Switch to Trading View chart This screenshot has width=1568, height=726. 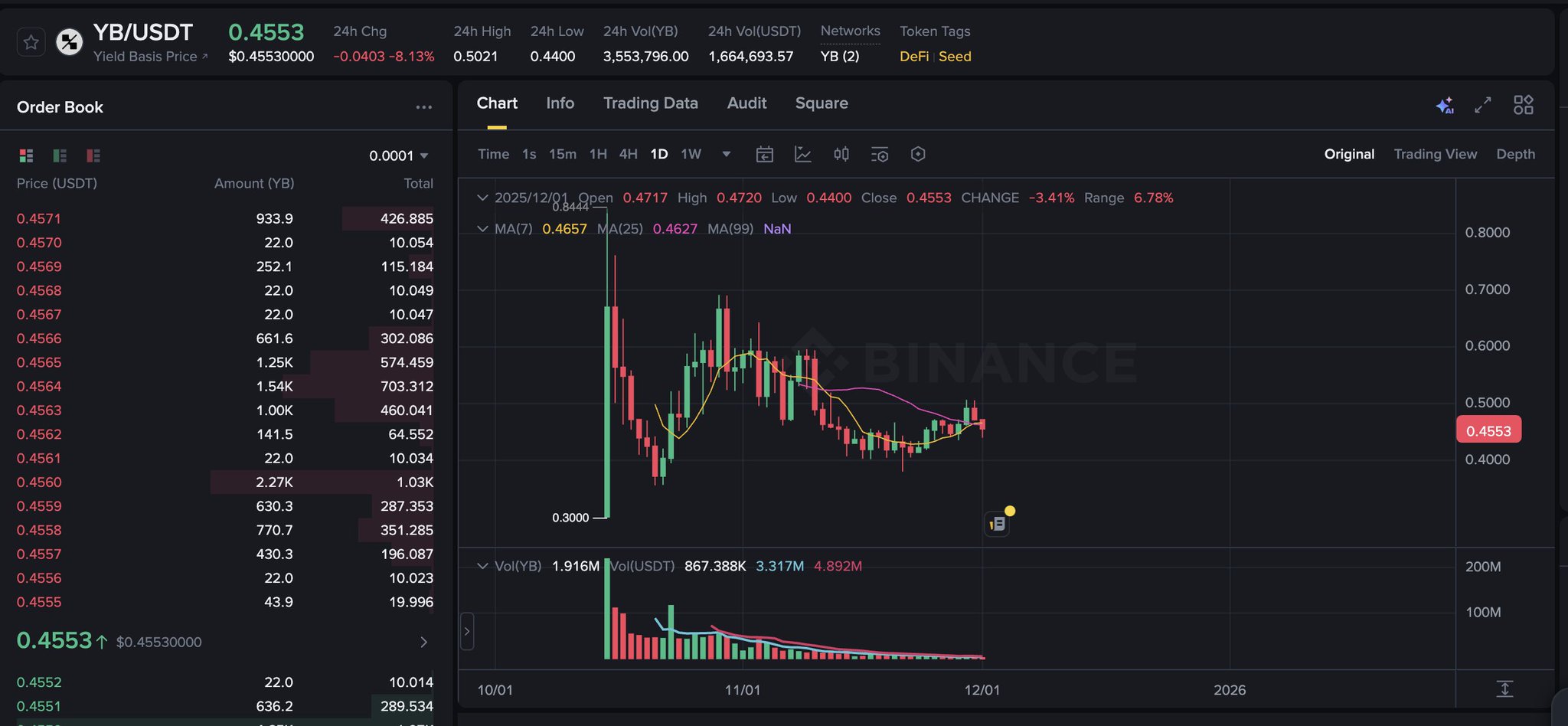pyautogui.click(x=1436, y=154)
